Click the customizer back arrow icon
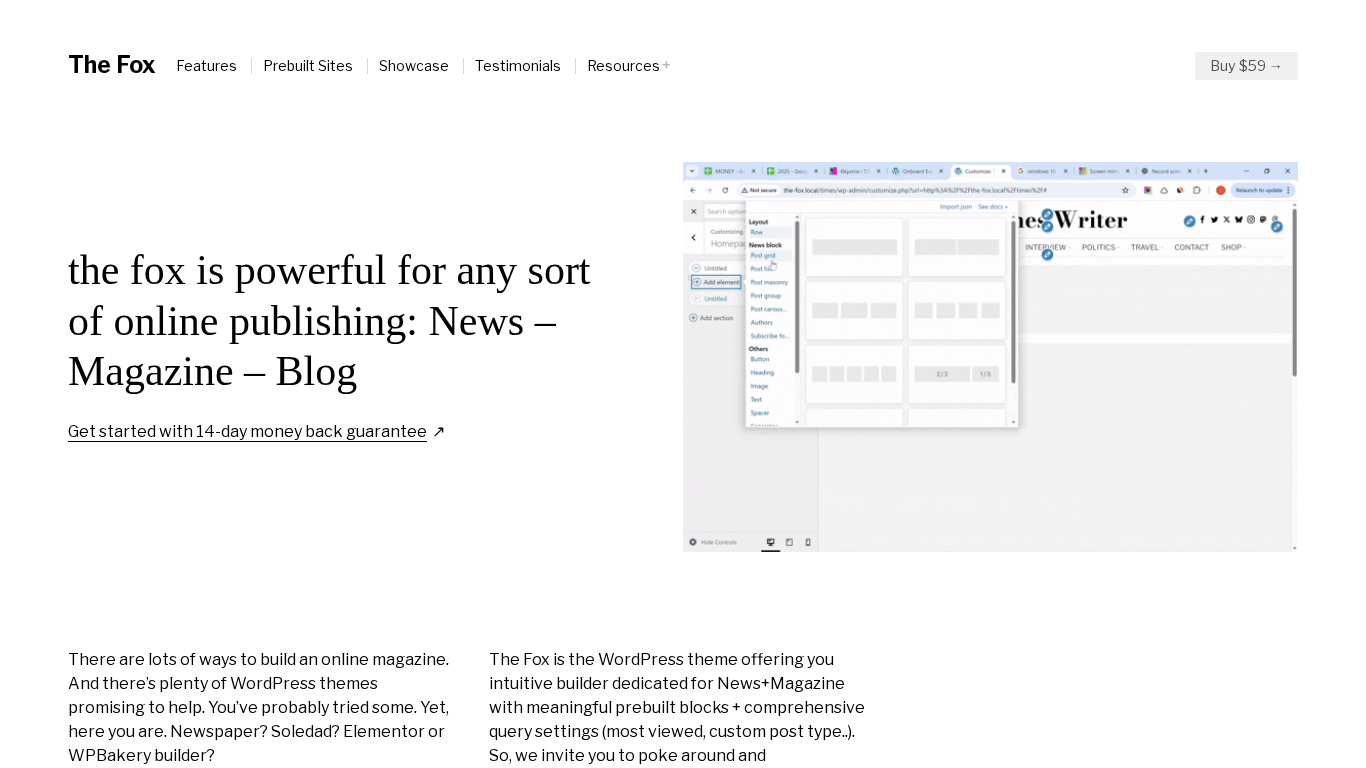 click(x=694, y=238)
